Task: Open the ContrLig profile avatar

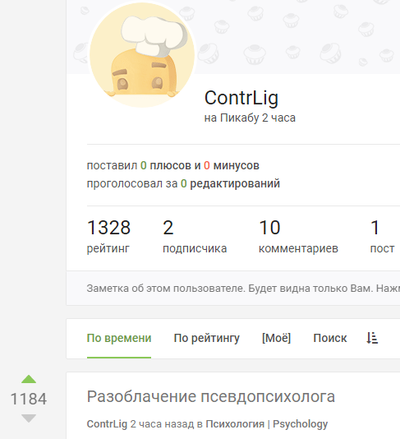Action: click(142, 55)
